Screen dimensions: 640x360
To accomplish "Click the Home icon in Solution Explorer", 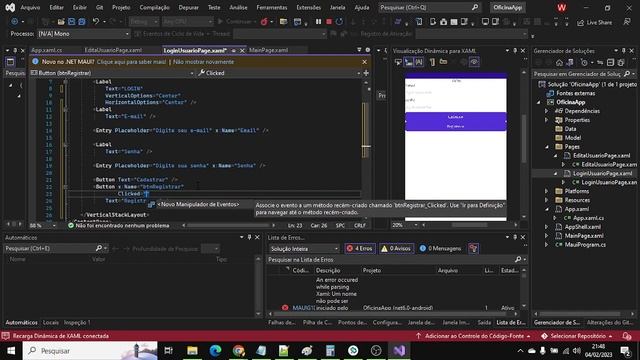I will (559, 62).
